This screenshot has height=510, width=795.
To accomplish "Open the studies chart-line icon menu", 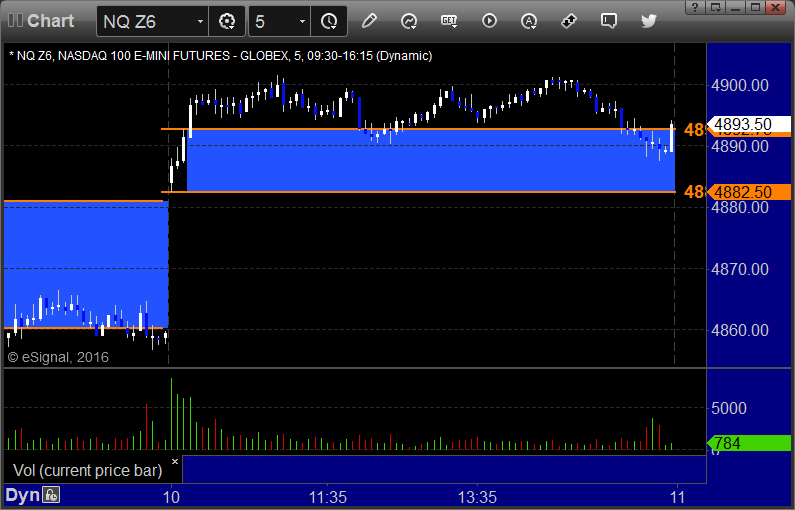I will tap(409, 21).
